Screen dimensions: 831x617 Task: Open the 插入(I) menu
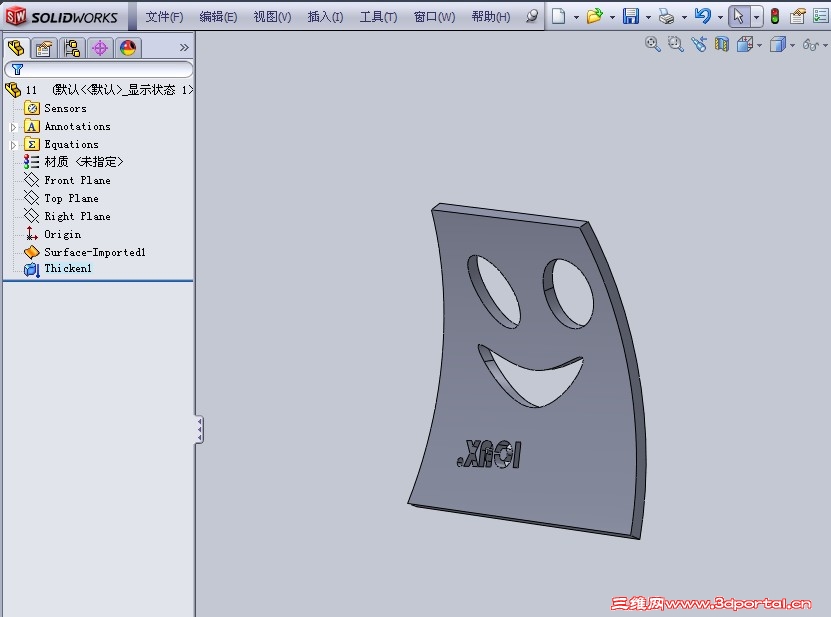(x=325, y=17)
